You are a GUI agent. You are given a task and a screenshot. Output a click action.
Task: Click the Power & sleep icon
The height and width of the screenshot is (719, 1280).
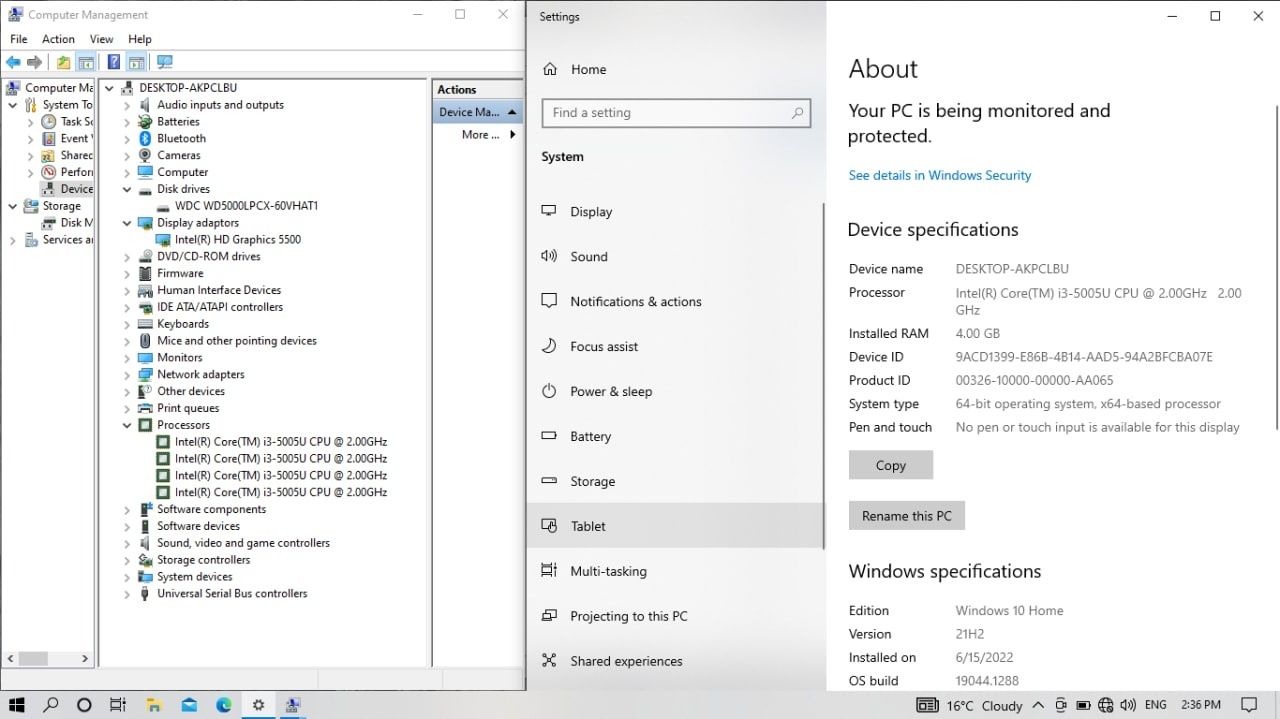(549, 391)
